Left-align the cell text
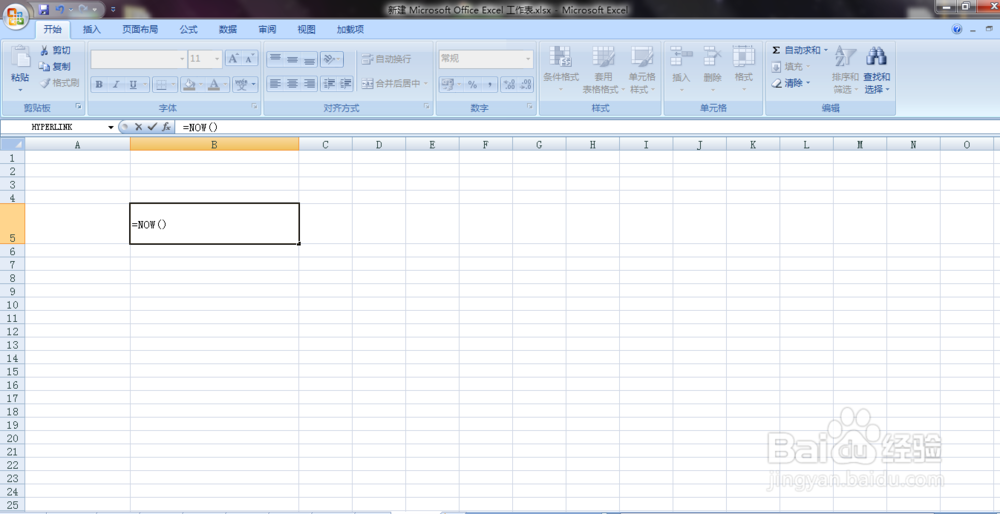1000x514 pixels. 276,84
